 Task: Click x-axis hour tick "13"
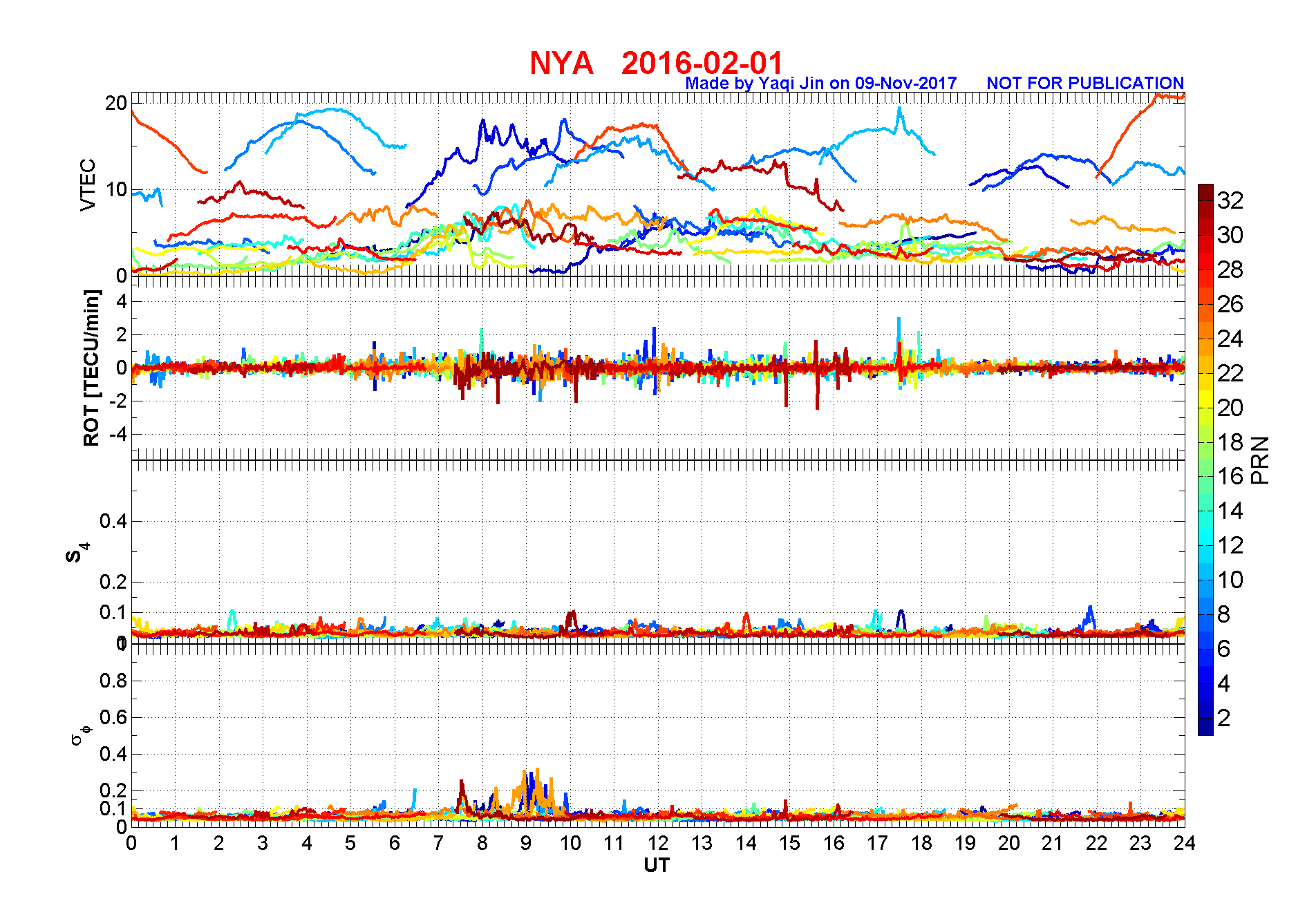tap(702, 843)
